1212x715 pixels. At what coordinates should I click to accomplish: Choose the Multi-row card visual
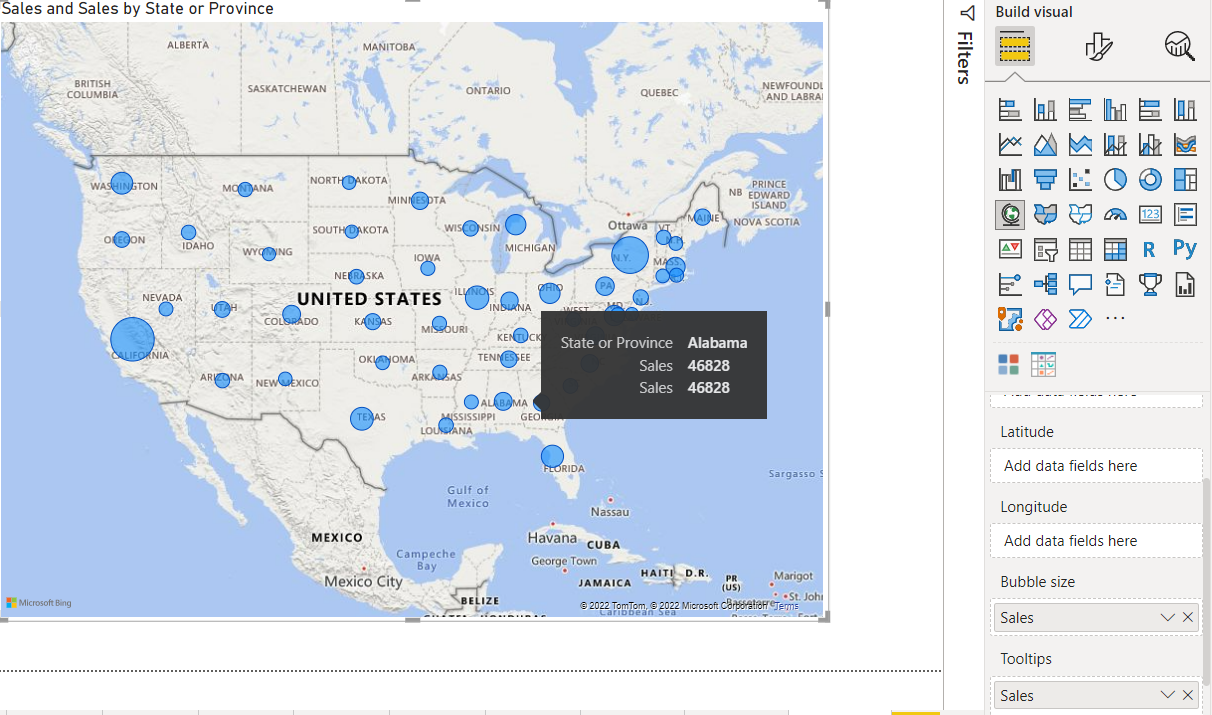(1185, 214)
